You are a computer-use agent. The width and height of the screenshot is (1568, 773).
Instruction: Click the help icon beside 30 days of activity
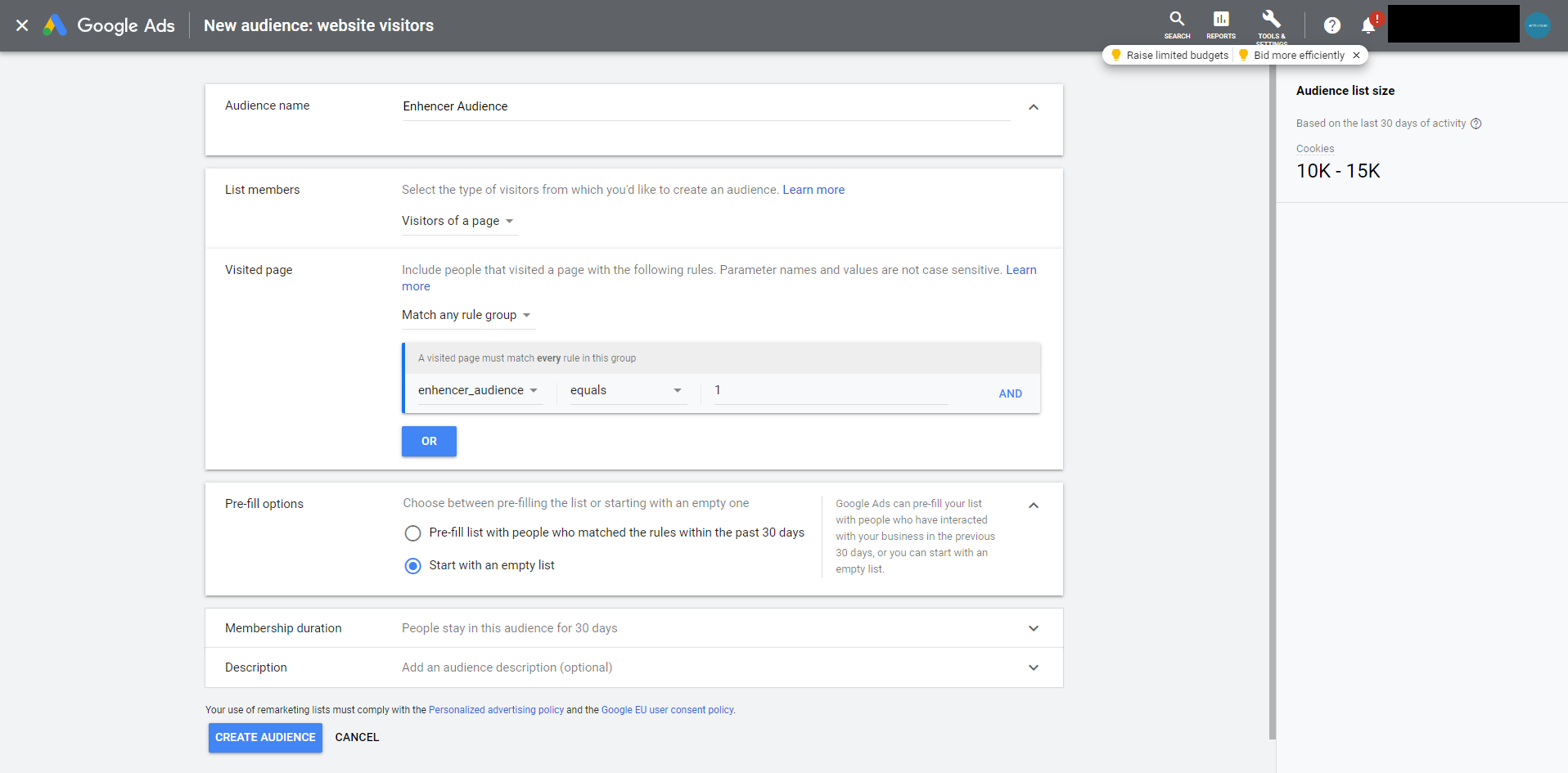(x=1476, y=124)
